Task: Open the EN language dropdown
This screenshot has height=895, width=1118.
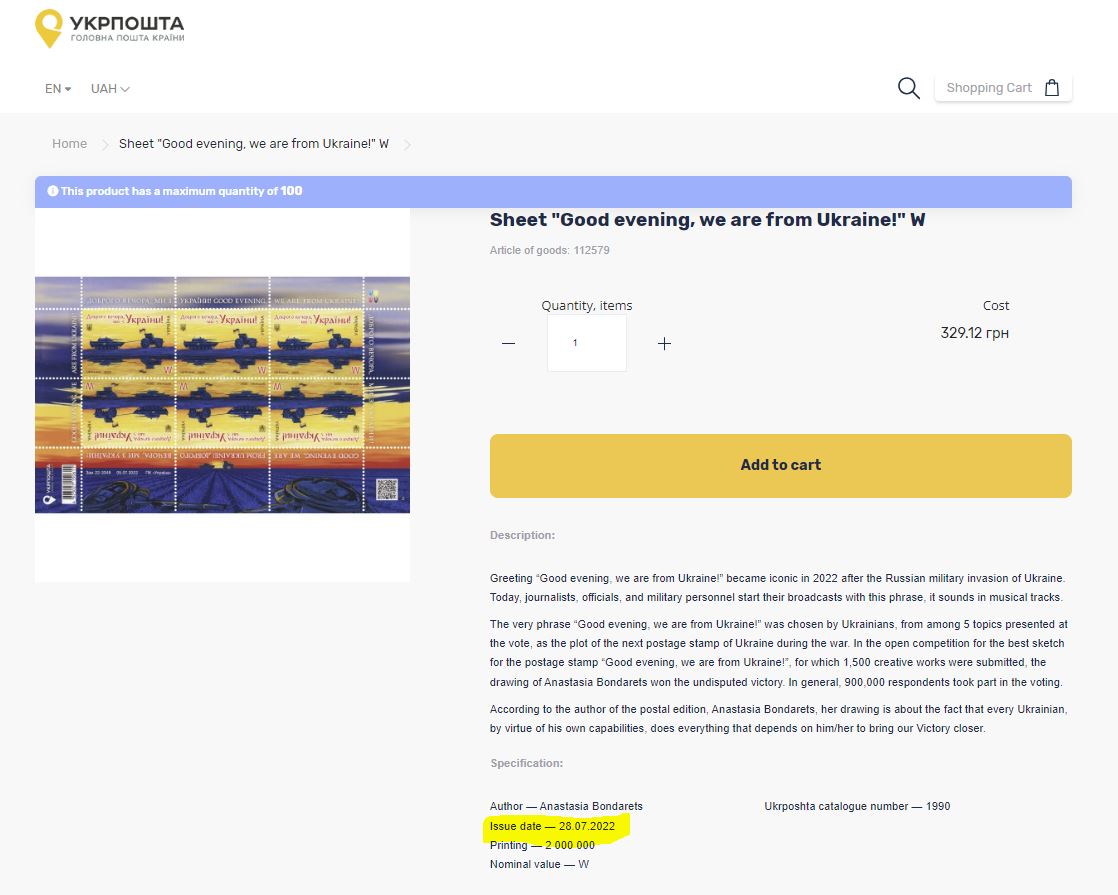Action: point(58,88)
